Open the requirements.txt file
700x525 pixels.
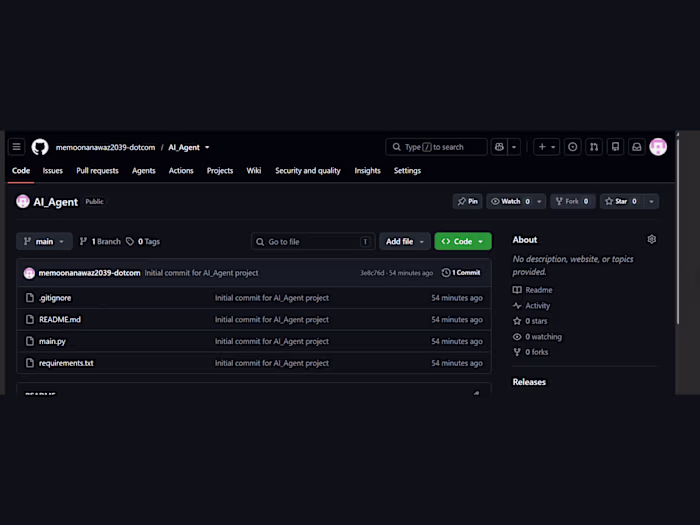click(x=66, y=363)
